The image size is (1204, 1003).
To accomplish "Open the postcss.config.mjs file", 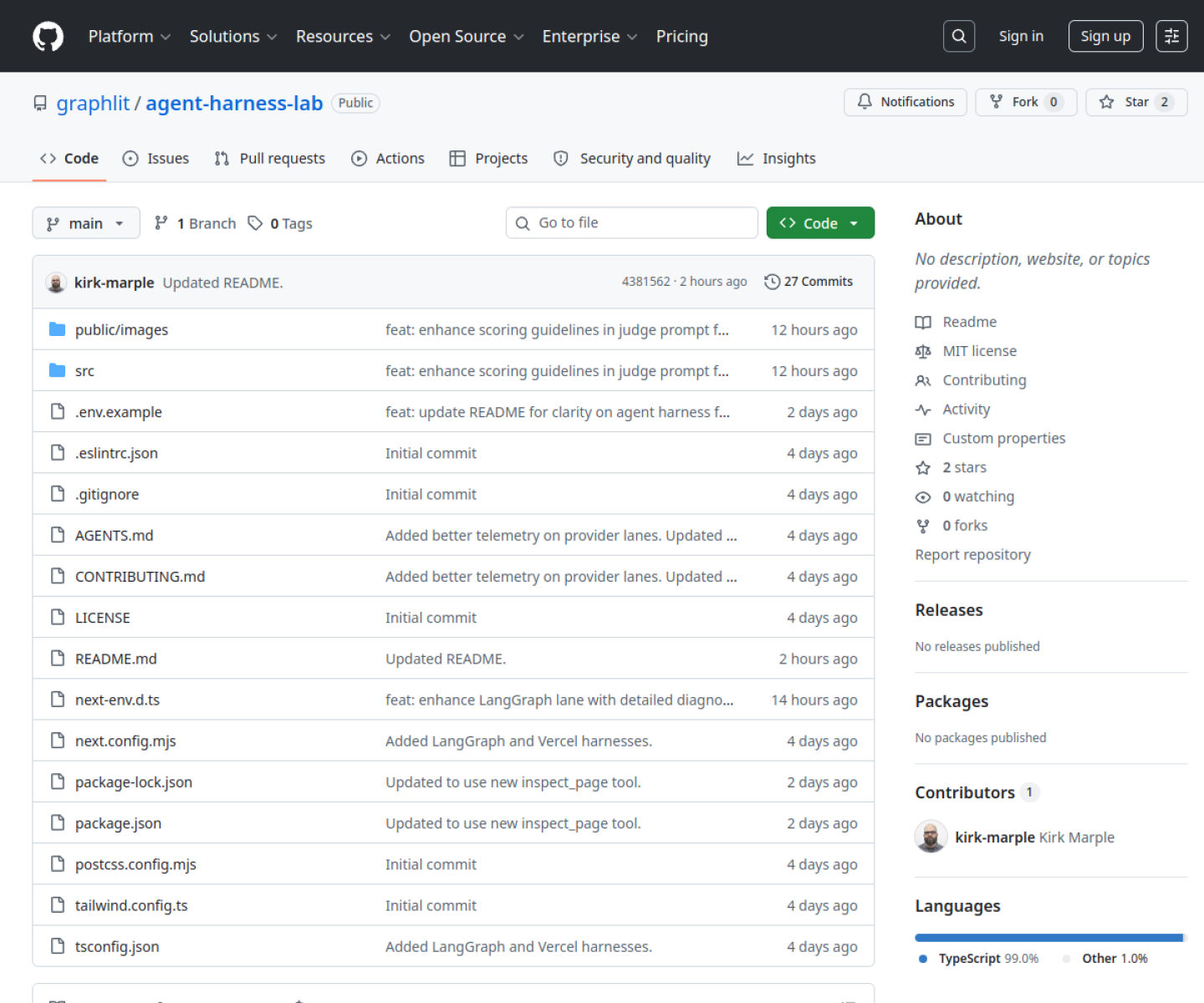I will click(135, 864).
